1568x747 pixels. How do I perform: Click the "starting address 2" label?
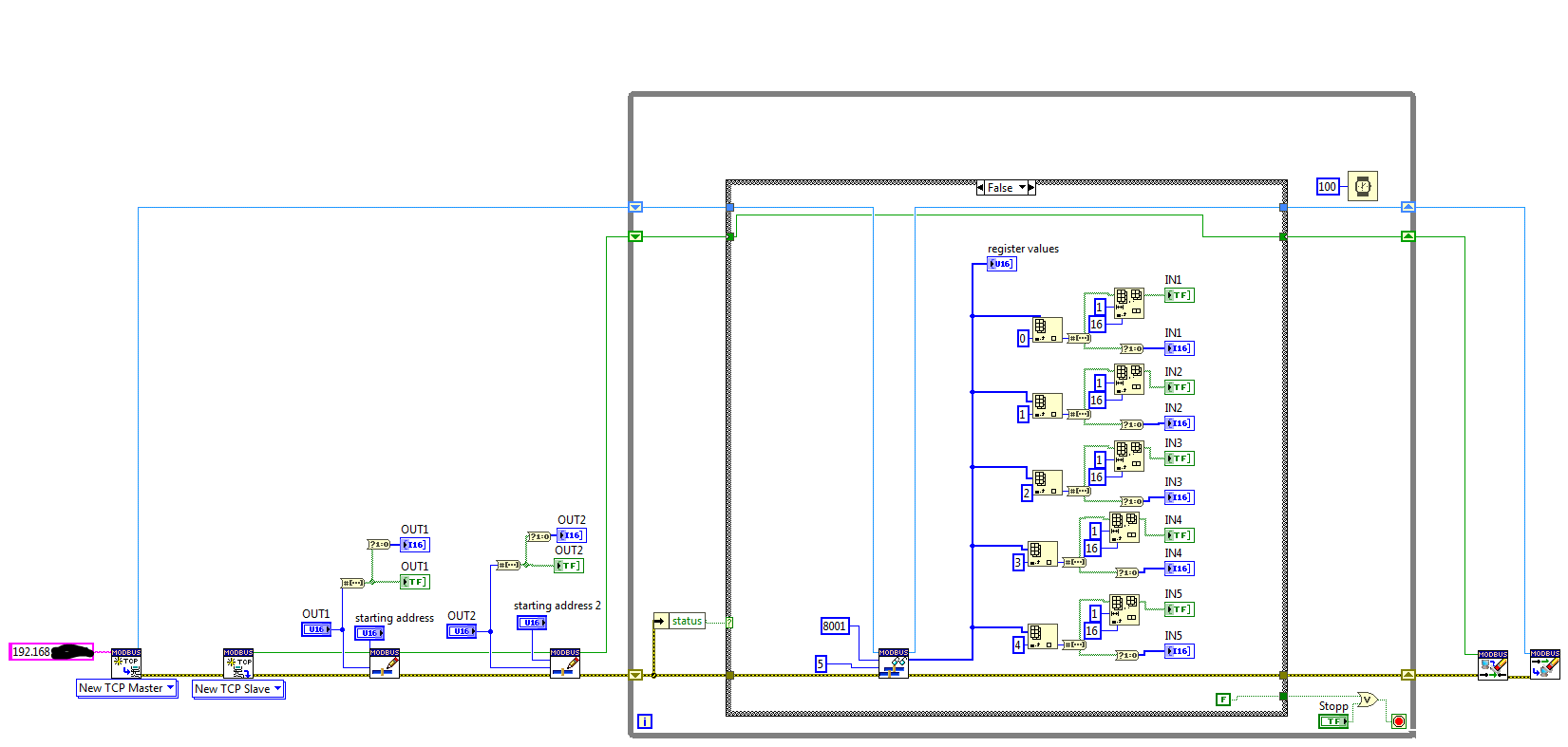[x=557, y=606]
